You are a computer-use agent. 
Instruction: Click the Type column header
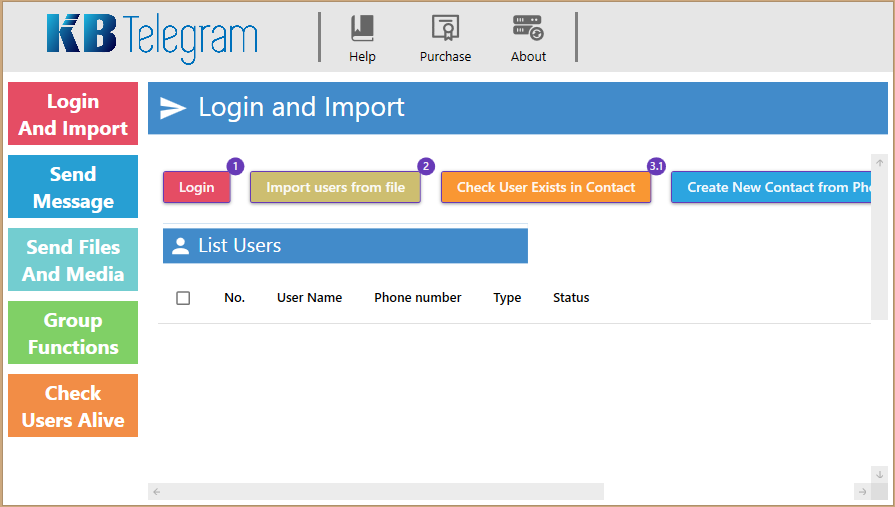click(507, 298)
